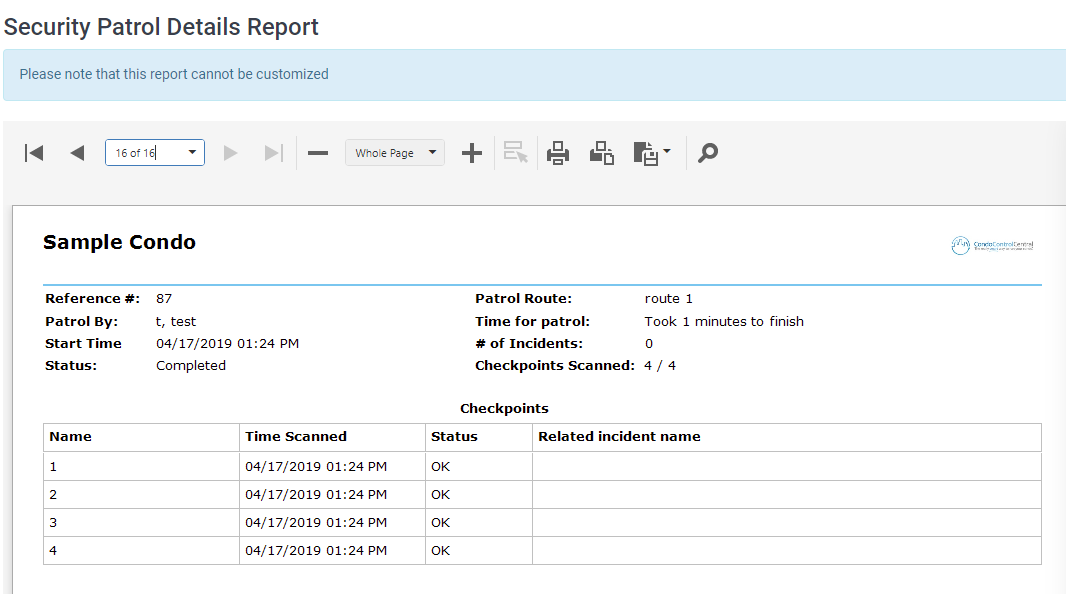This screenshot has height=594, width=1066.
Task: Zoom out with the minus button
Action: pos(318,153)
